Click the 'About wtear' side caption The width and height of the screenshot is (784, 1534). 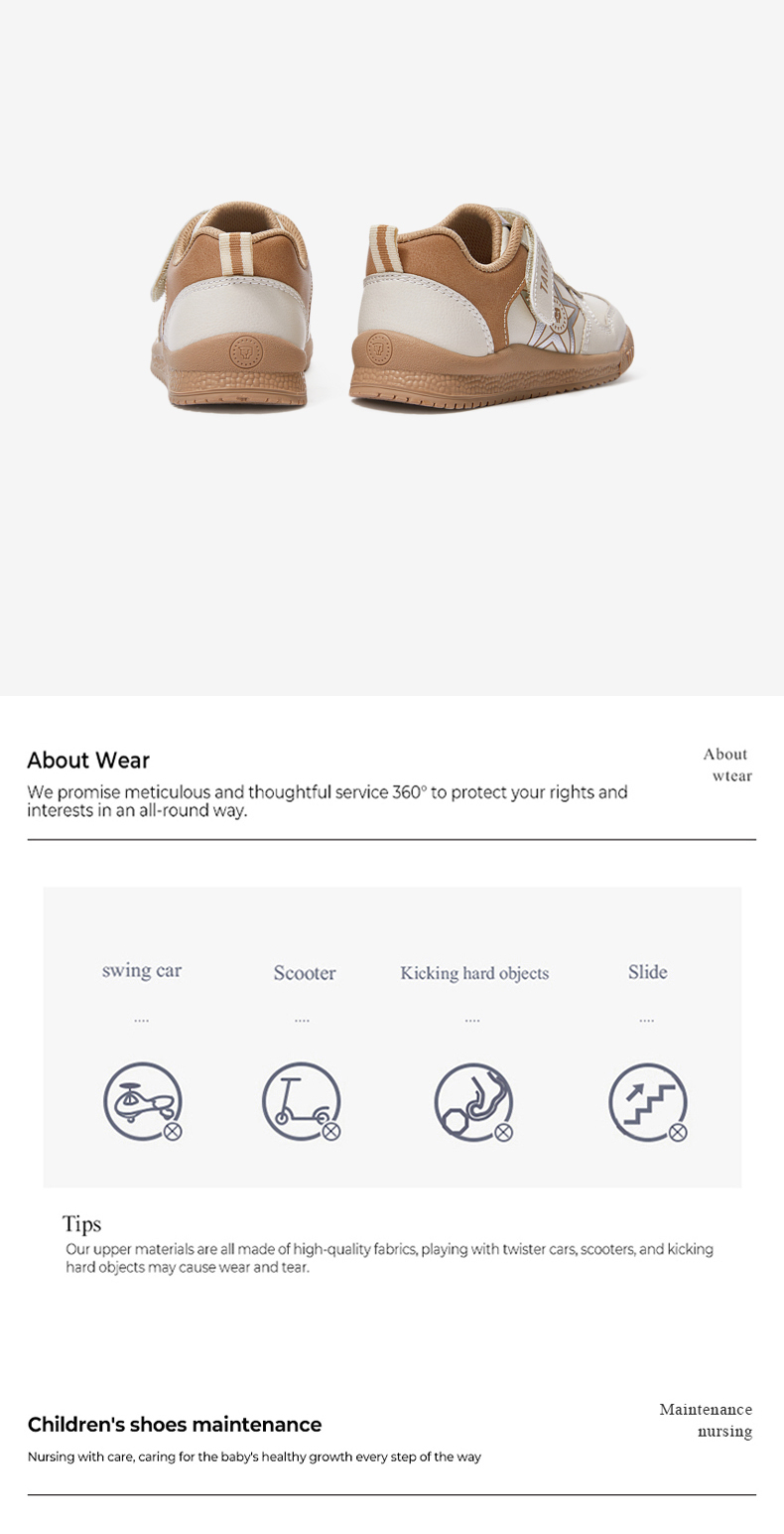tap(727, 765)
